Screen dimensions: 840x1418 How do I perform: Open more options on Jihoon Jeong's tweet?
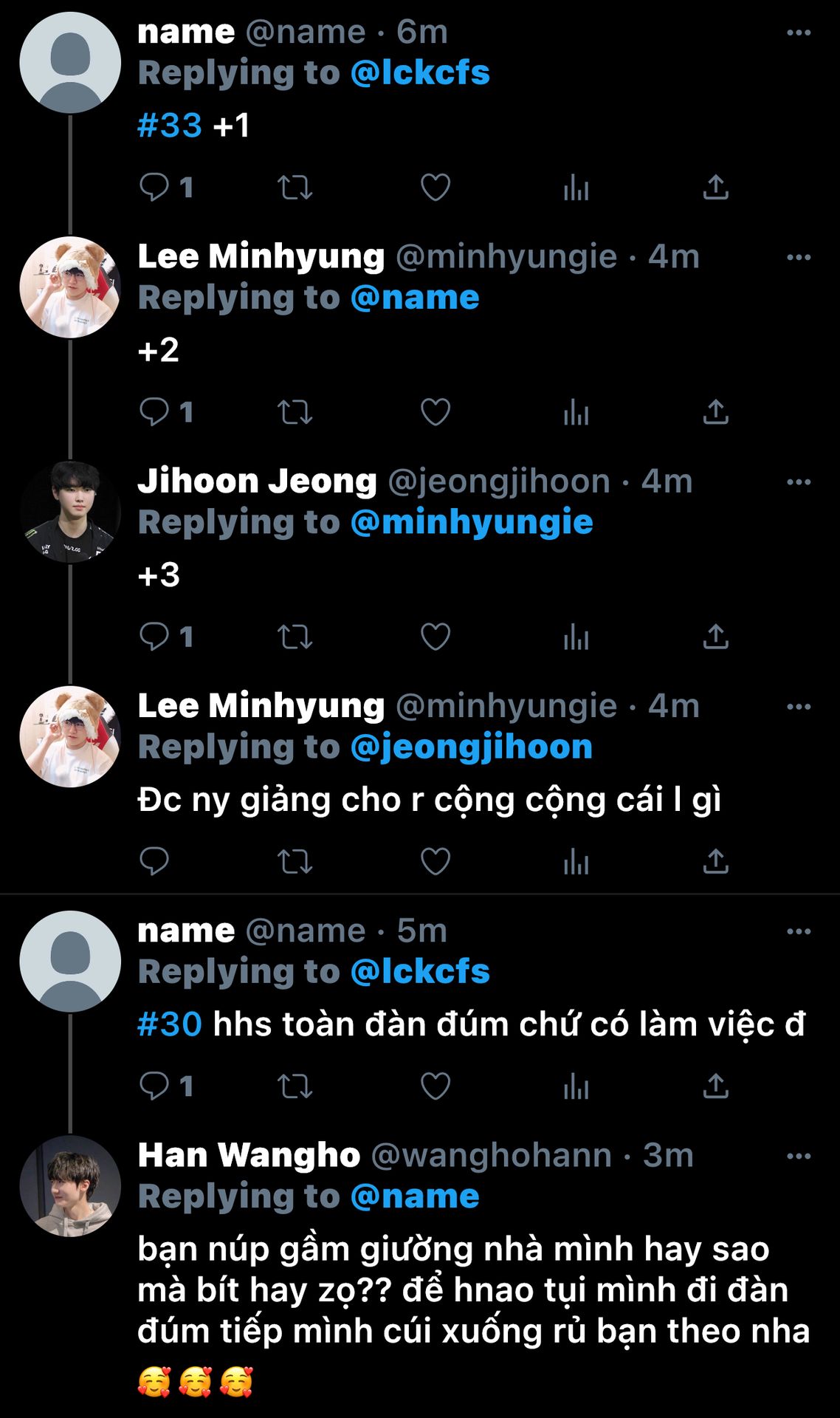click(799, 482)
